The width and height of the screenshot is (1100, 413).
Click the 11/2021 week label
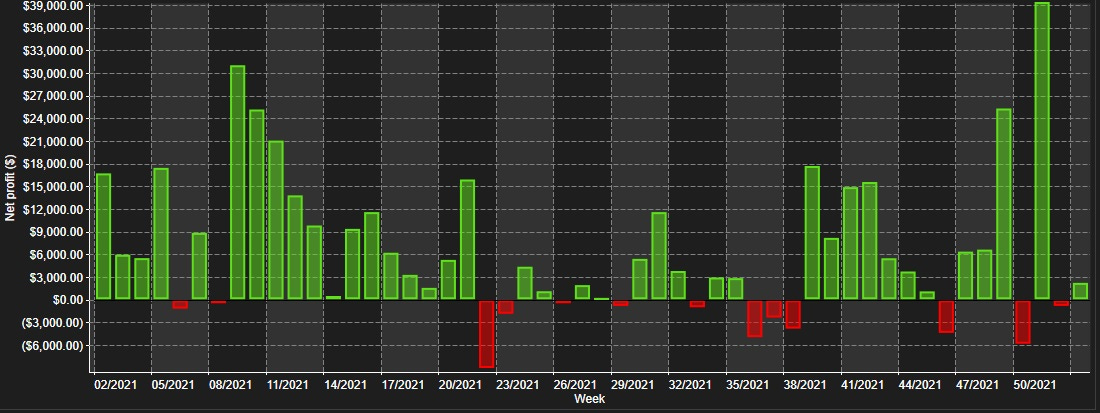[x=288, y=385]
